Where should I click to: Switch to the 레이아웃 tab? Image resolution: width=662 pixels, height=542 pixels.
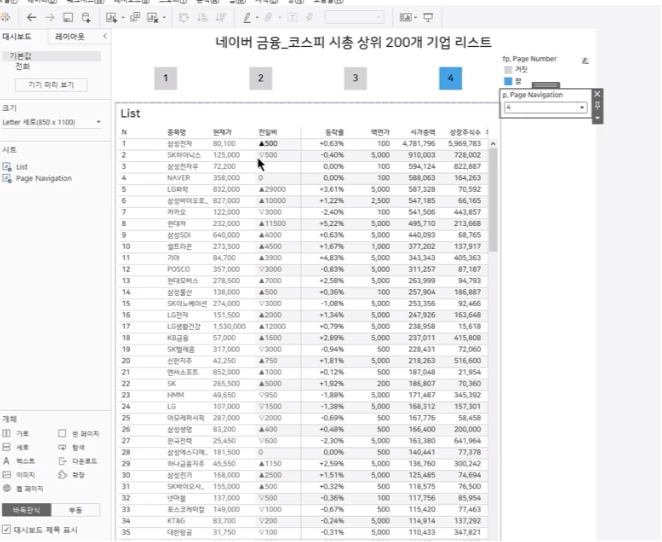coord(70,37)
